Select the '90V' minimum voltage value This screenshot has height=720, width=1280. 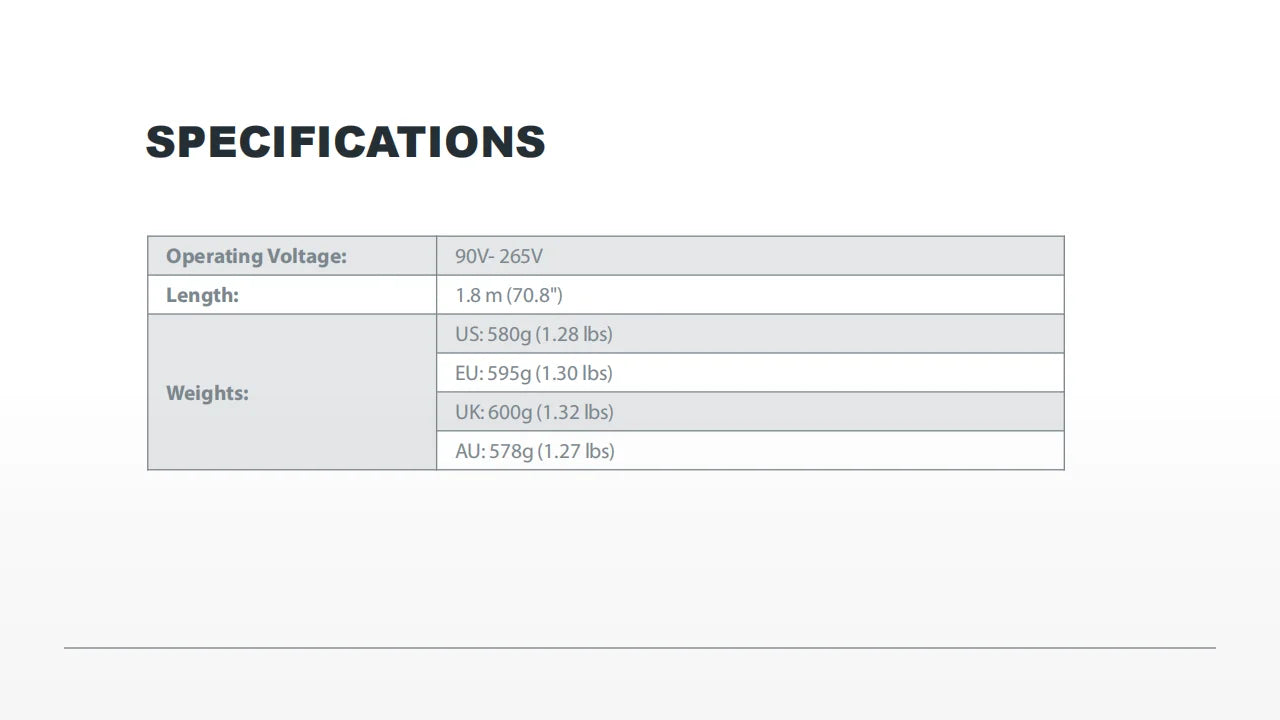coord(472,256)
